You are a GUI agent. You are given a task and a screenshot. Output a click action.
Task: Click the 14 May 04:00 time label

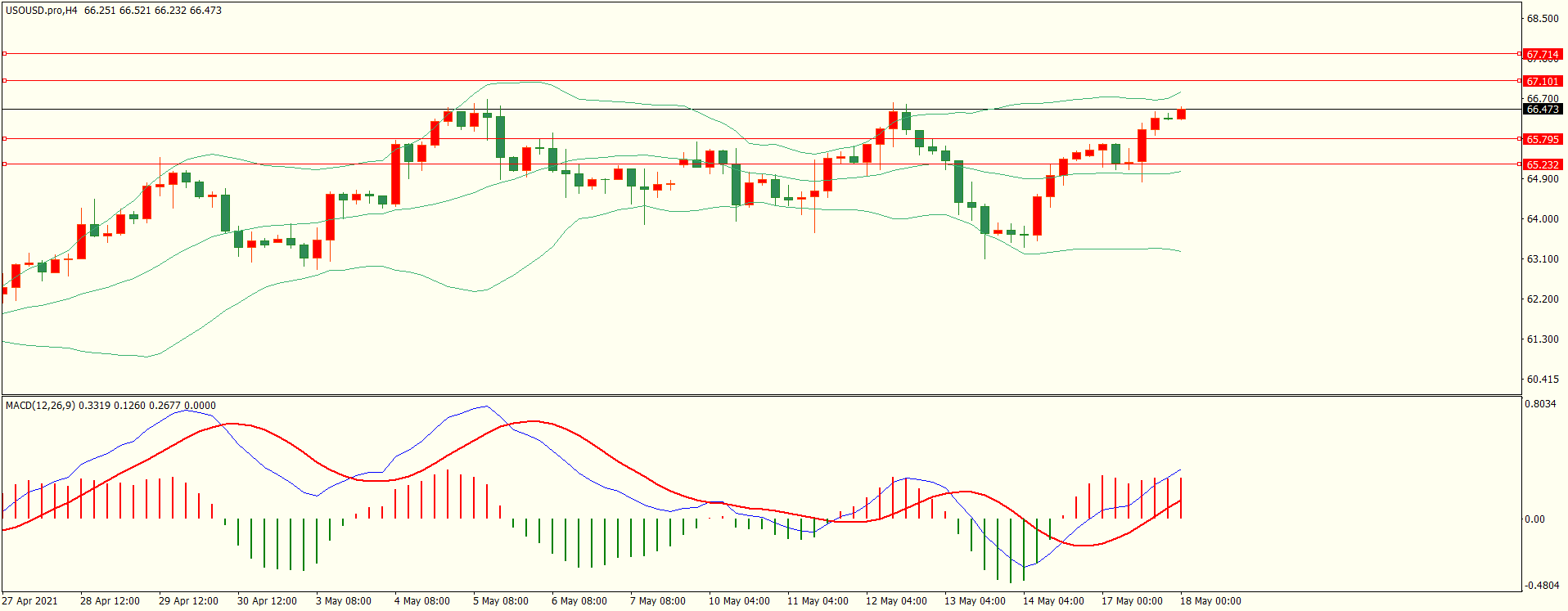[1053, 601]
